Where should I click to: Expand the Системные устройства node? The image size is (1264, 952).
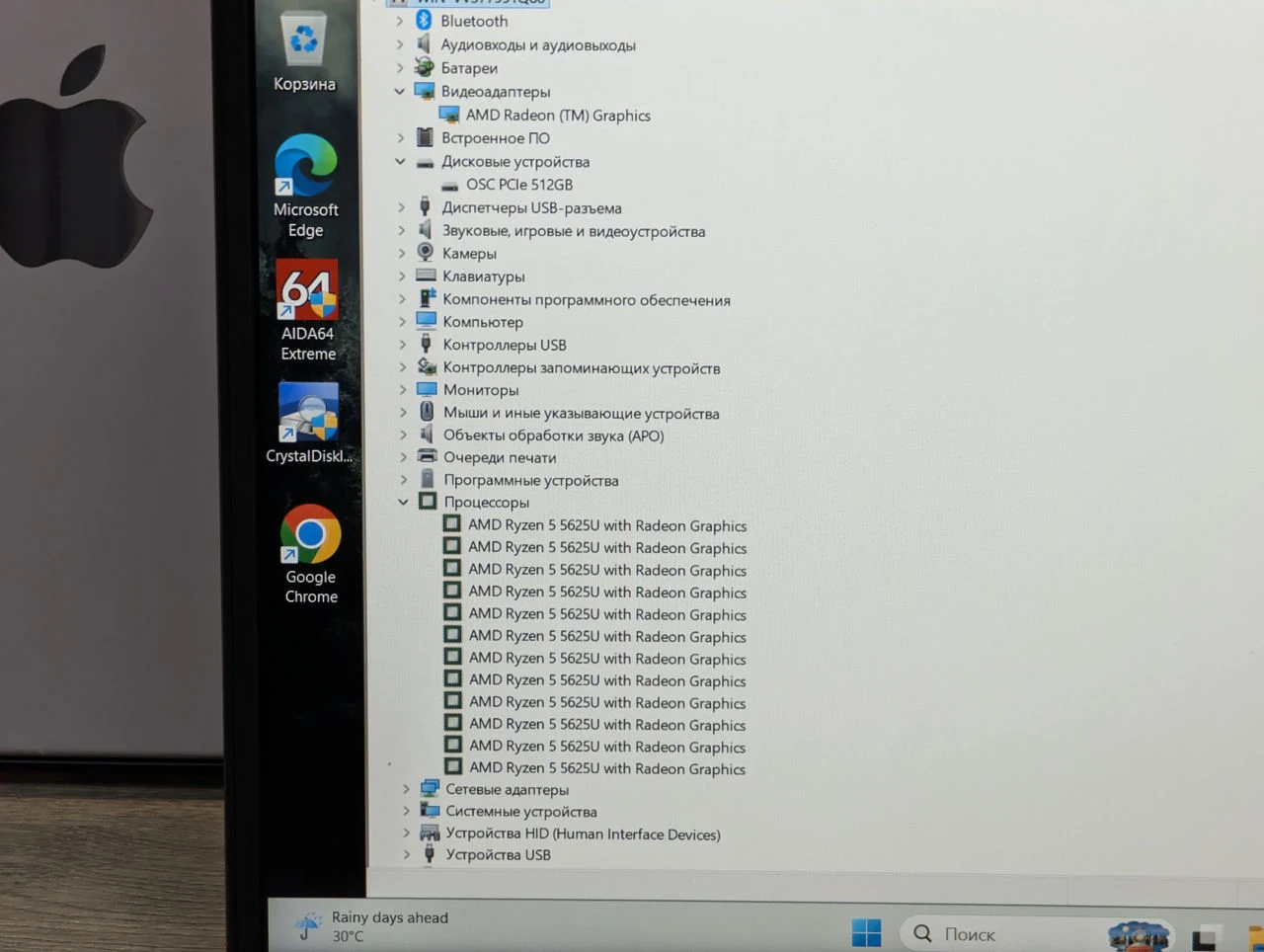(x=406, y=811)
